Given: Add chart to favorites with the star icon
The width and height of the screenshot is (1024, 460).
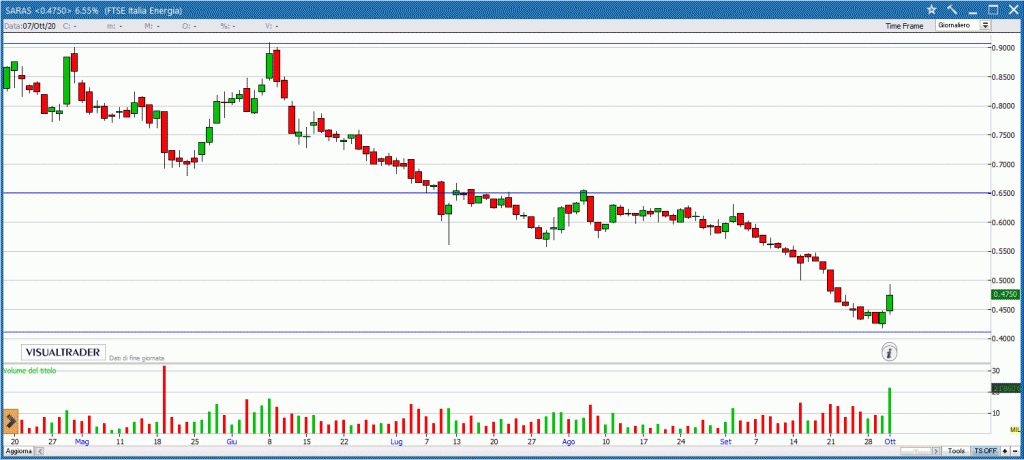Looking at the screenshot, I should pyautogui.click(x=931, y=10).
